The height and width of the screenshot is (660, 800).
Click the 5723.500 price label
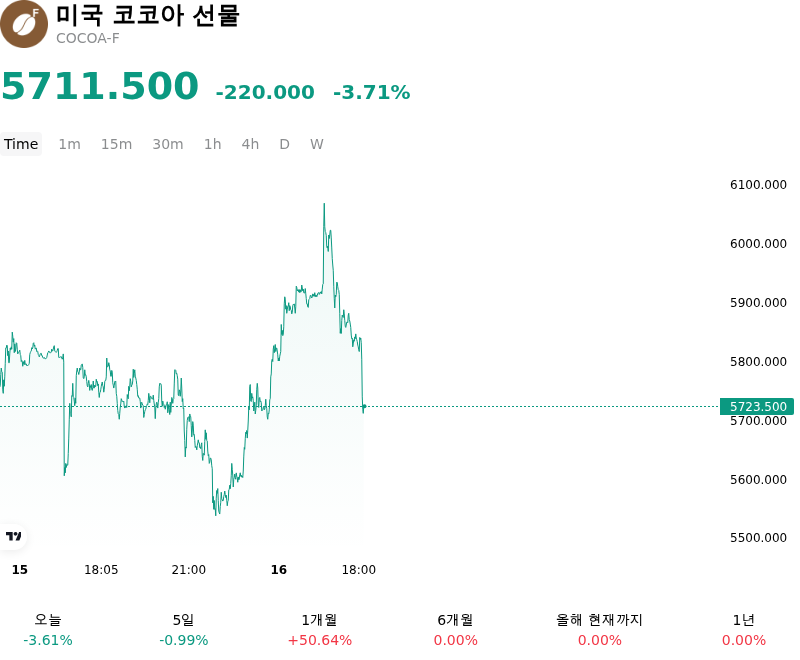[757, 407]
